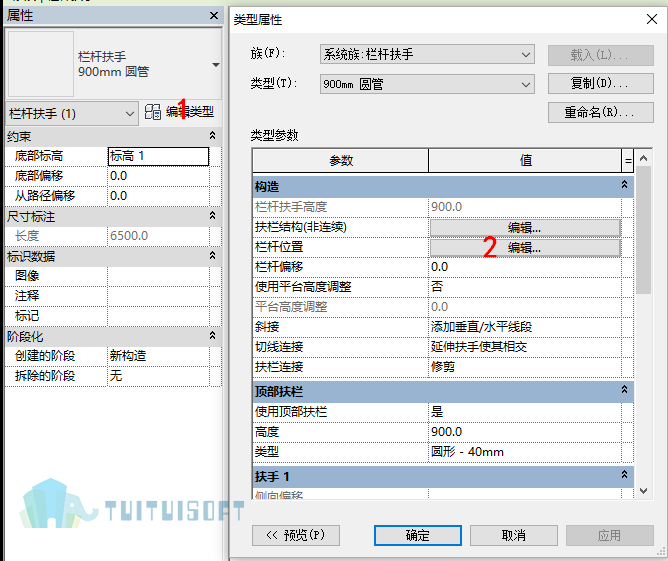Click the = column header

(628, 161)
